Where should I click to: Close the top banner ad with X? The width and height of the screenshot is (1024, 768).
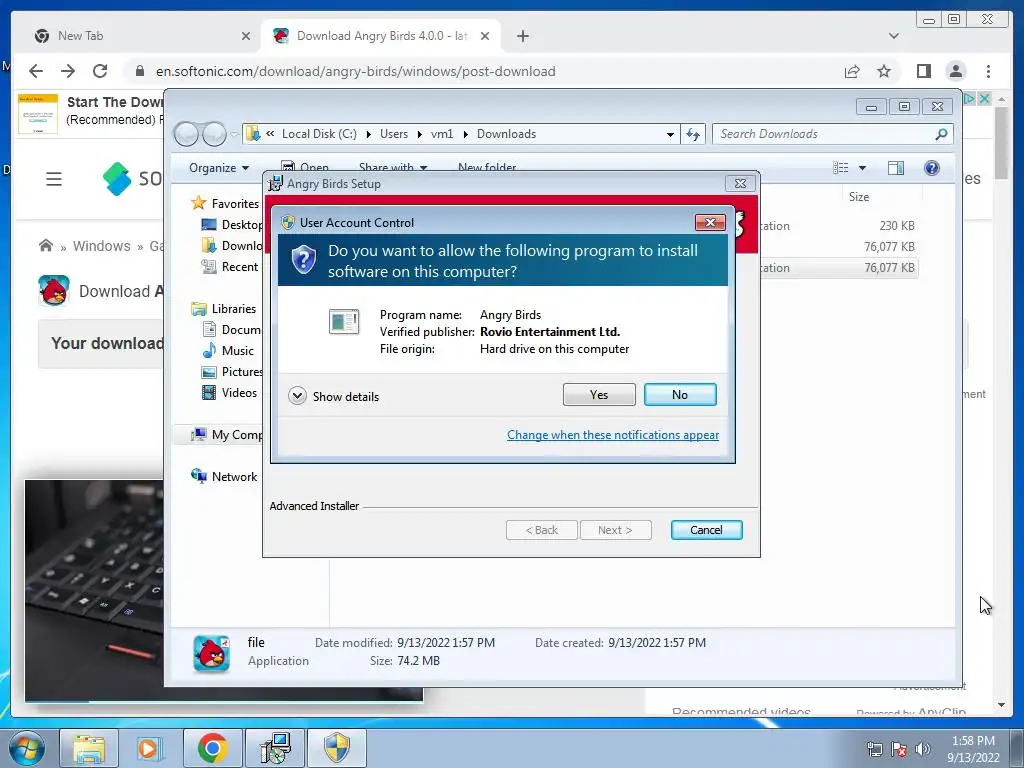coord(984,99)
